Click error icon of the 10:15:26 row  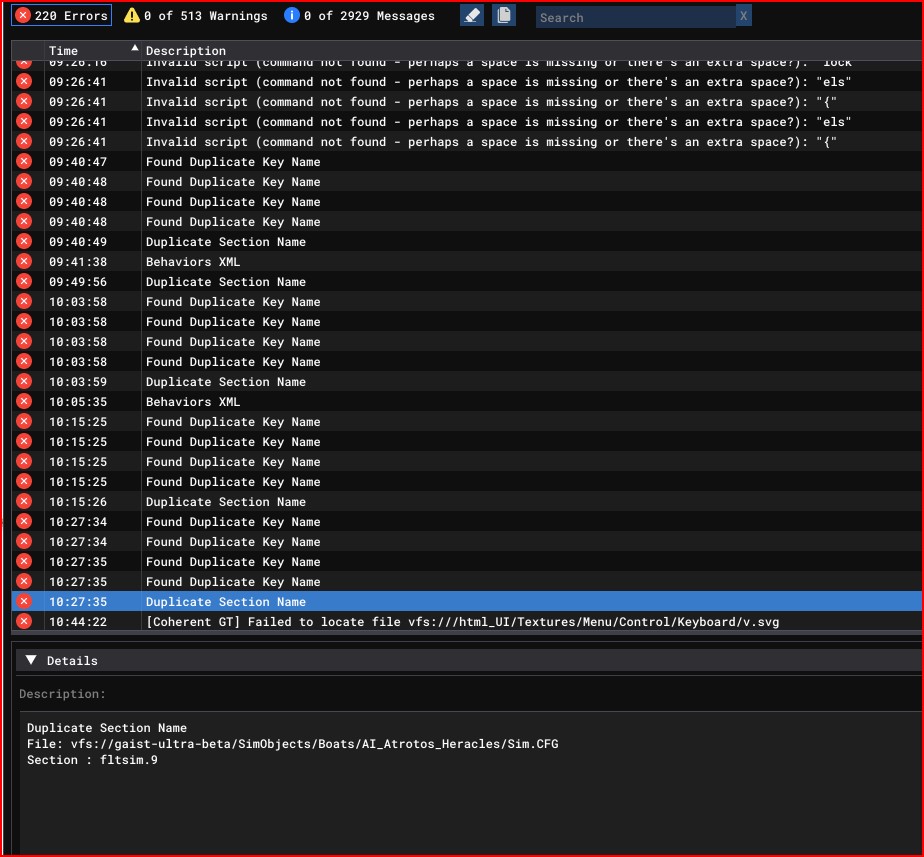(x=24, y=502)
